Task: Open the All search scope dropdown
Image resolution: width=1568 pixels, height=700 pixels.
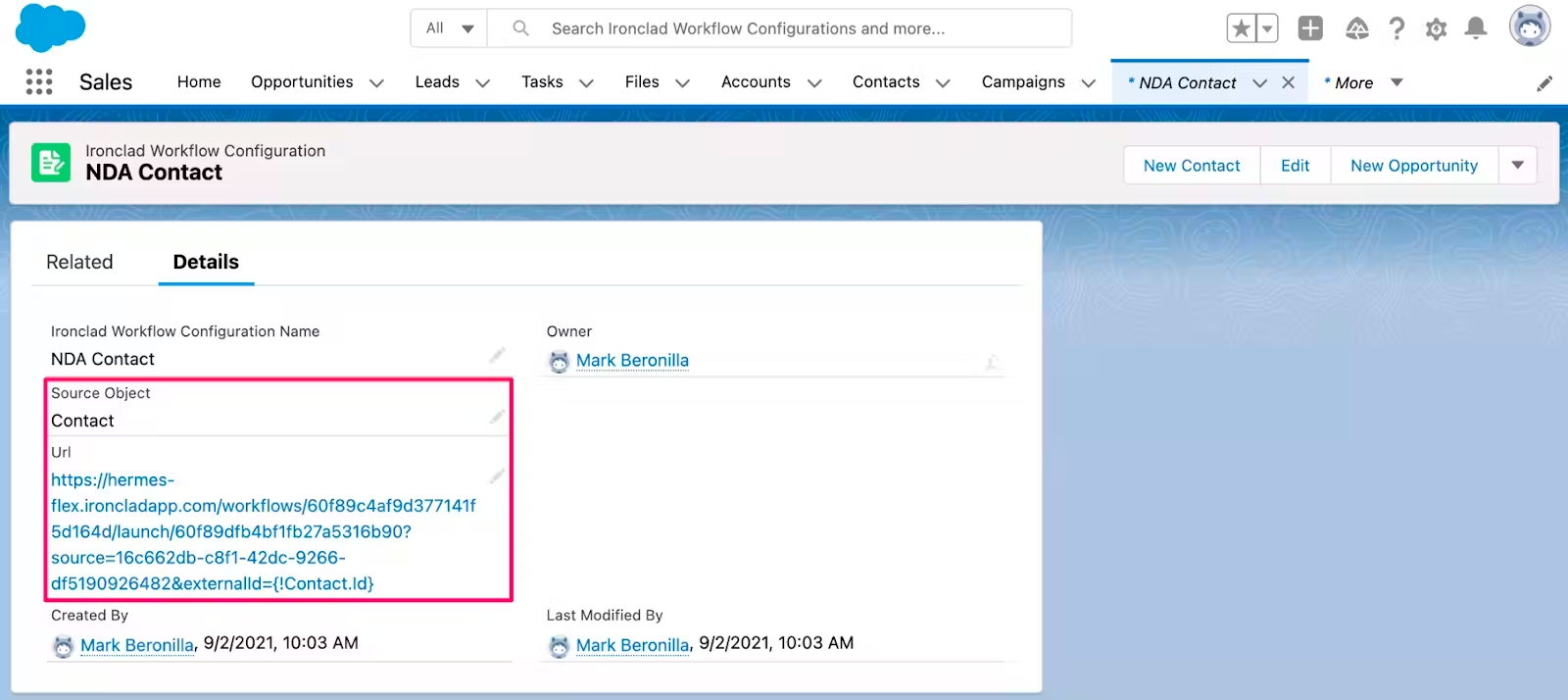Action: click(x=450, y=28)
